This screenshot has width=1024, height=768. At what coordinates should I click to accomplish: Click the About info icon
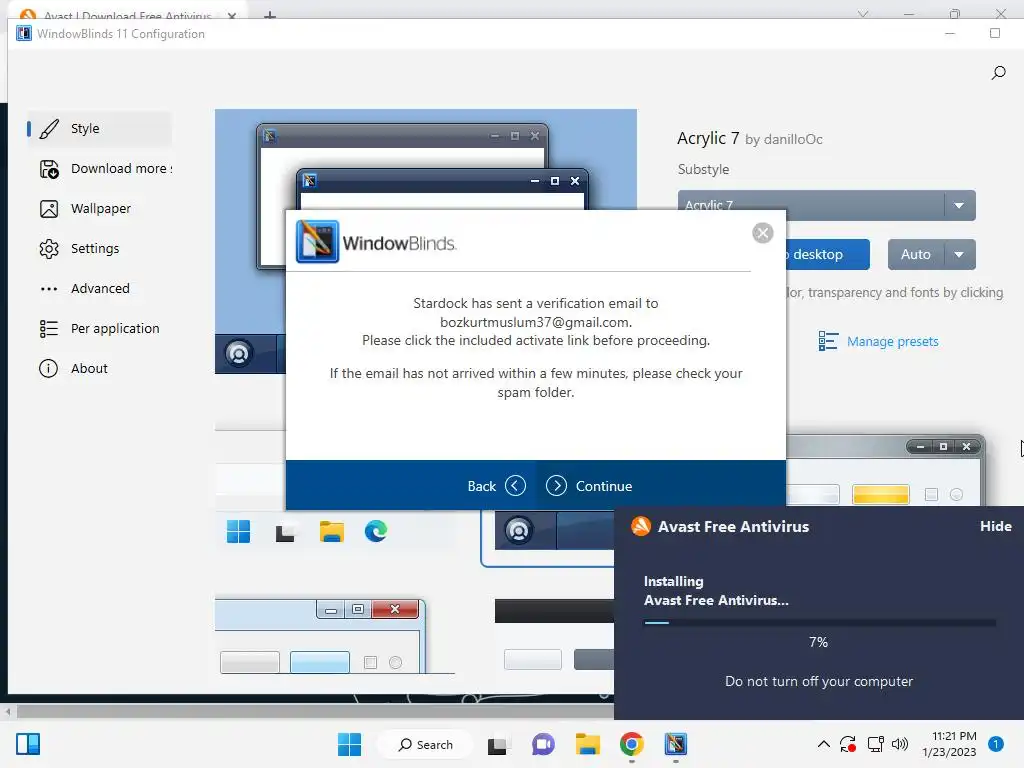point(48,368)
